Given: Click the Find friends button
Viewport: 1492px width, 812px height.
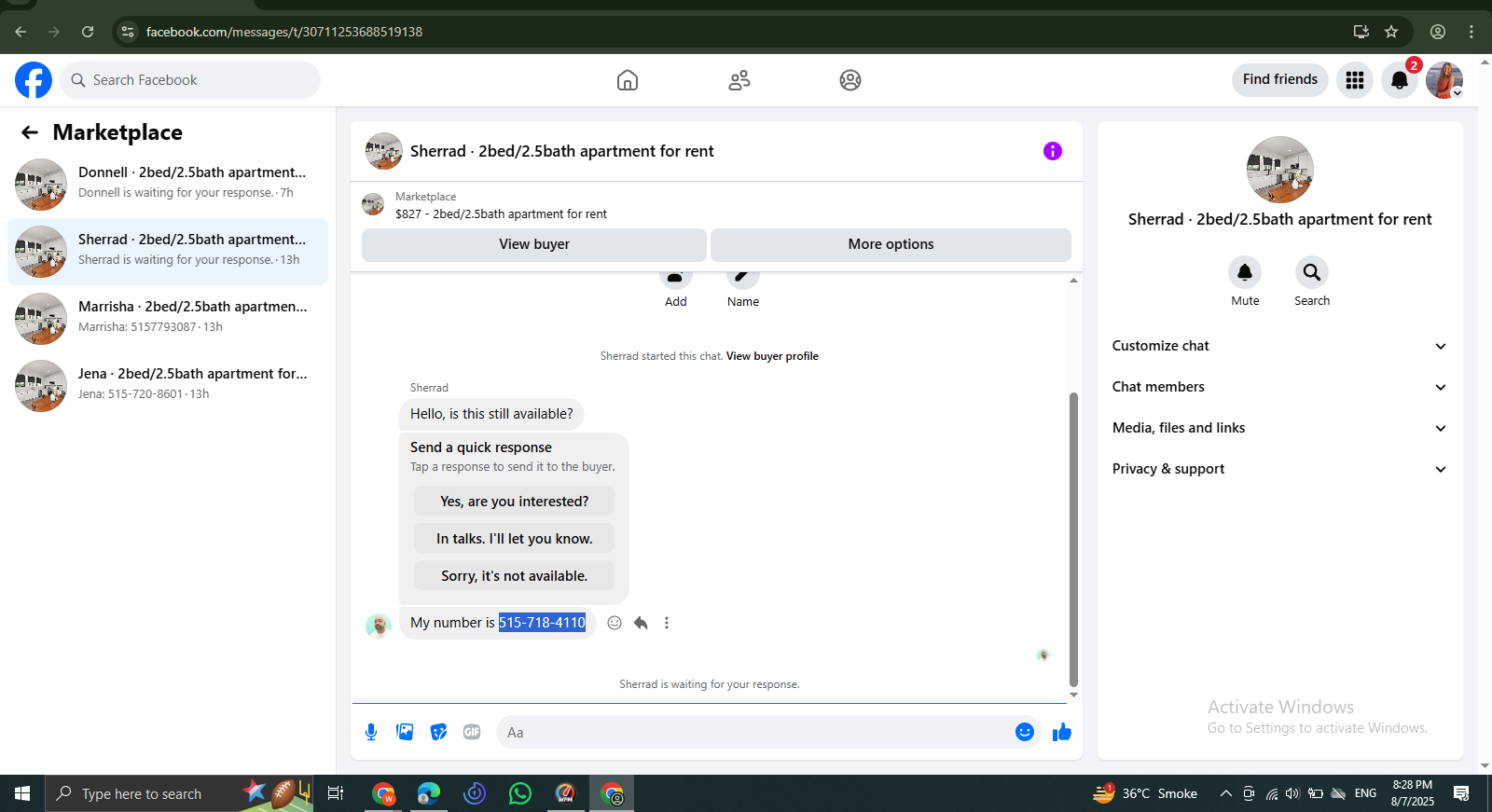Looking at the screenshot, I should [x=1280, y=79].
